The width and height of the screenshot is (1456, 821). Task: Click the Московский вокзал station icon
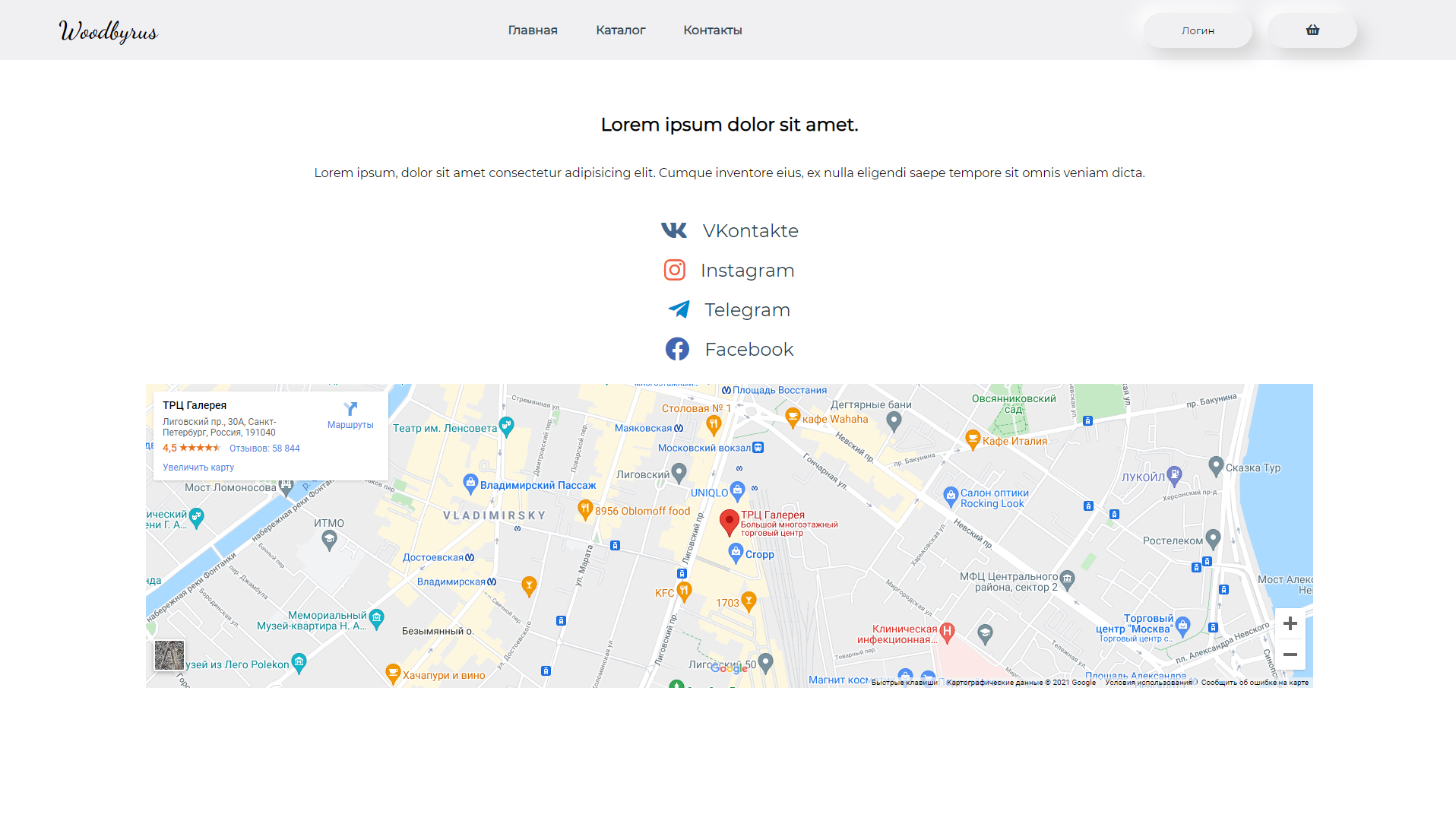(x=758, y=448)
